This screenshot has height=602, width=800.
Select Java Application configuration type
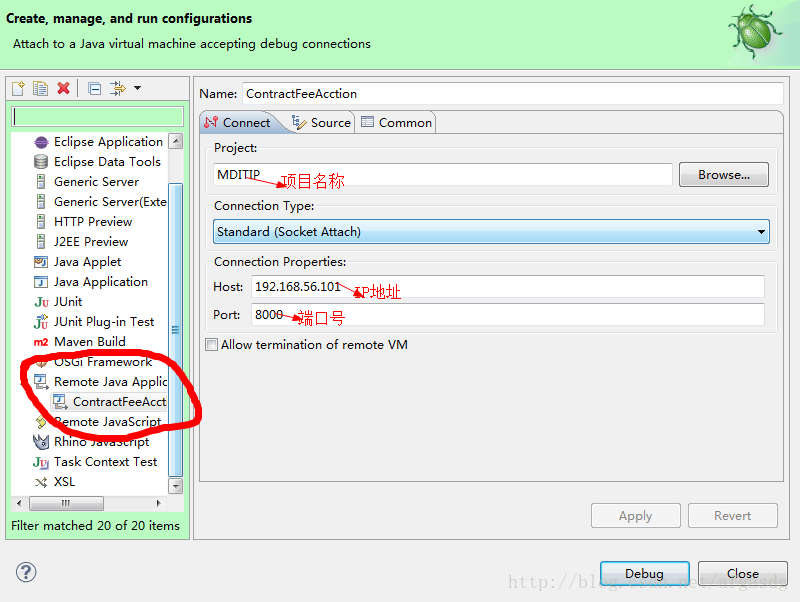pyautogui.click(x=101, y=282)
